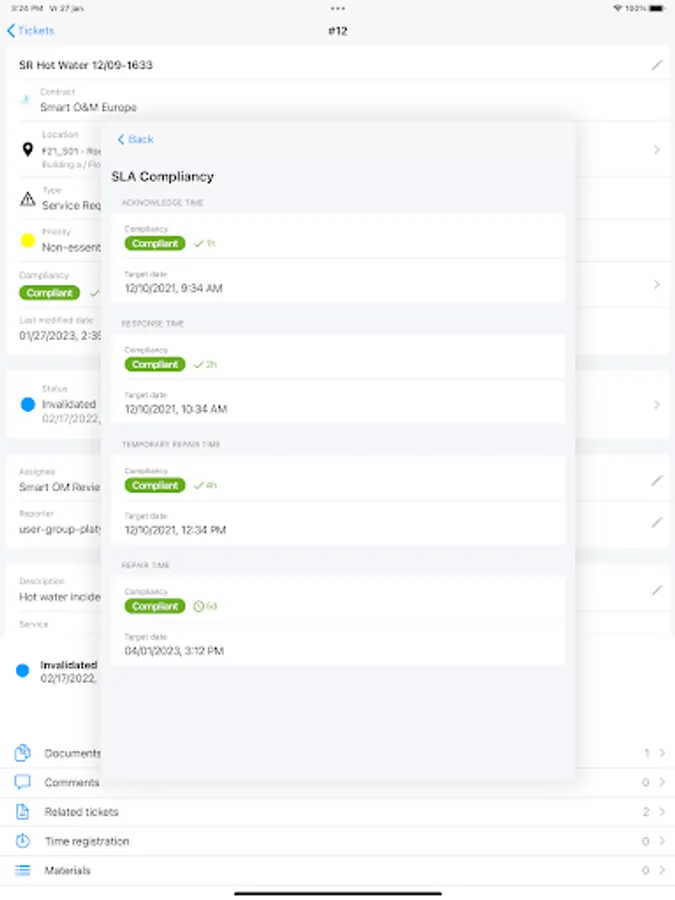
Task: Tap blue Invalidated circle in bottom bar
Action: click(22, 670)
